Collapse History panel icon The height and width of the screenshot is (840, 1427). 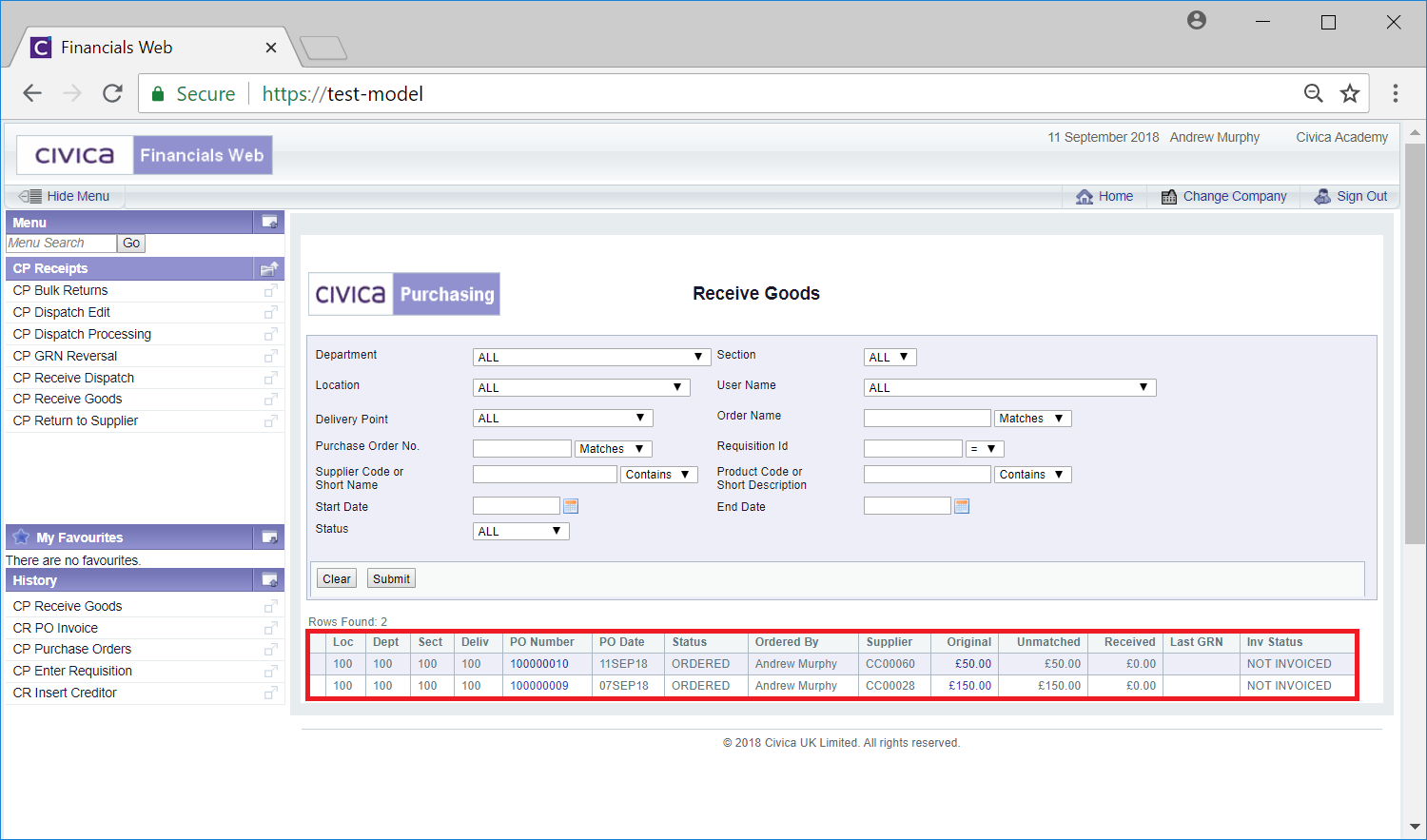(270, 579)
